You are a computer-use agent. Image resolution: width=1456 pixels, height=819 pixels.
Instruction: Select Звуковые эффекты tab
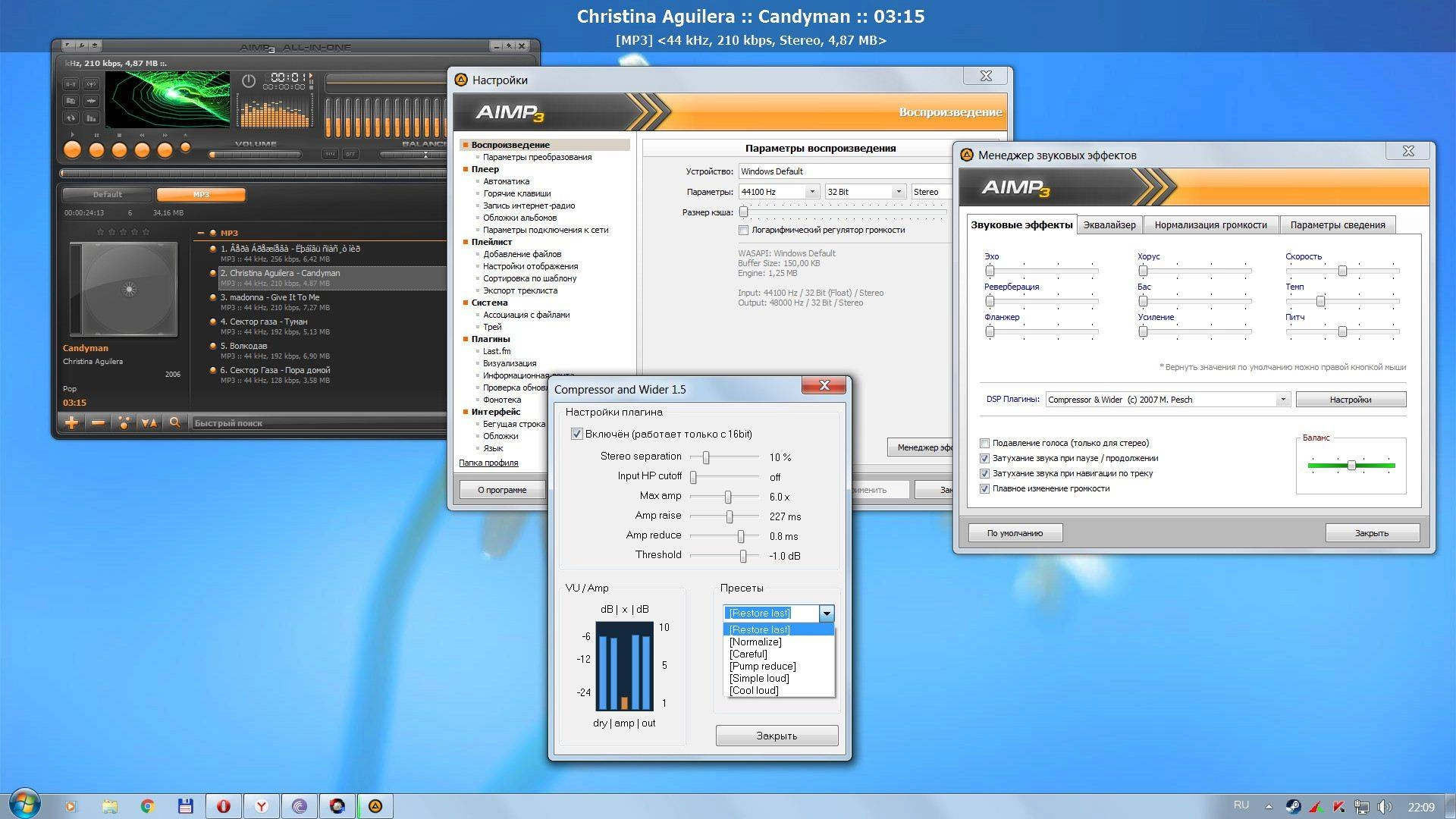click(x=1021, y=225)
